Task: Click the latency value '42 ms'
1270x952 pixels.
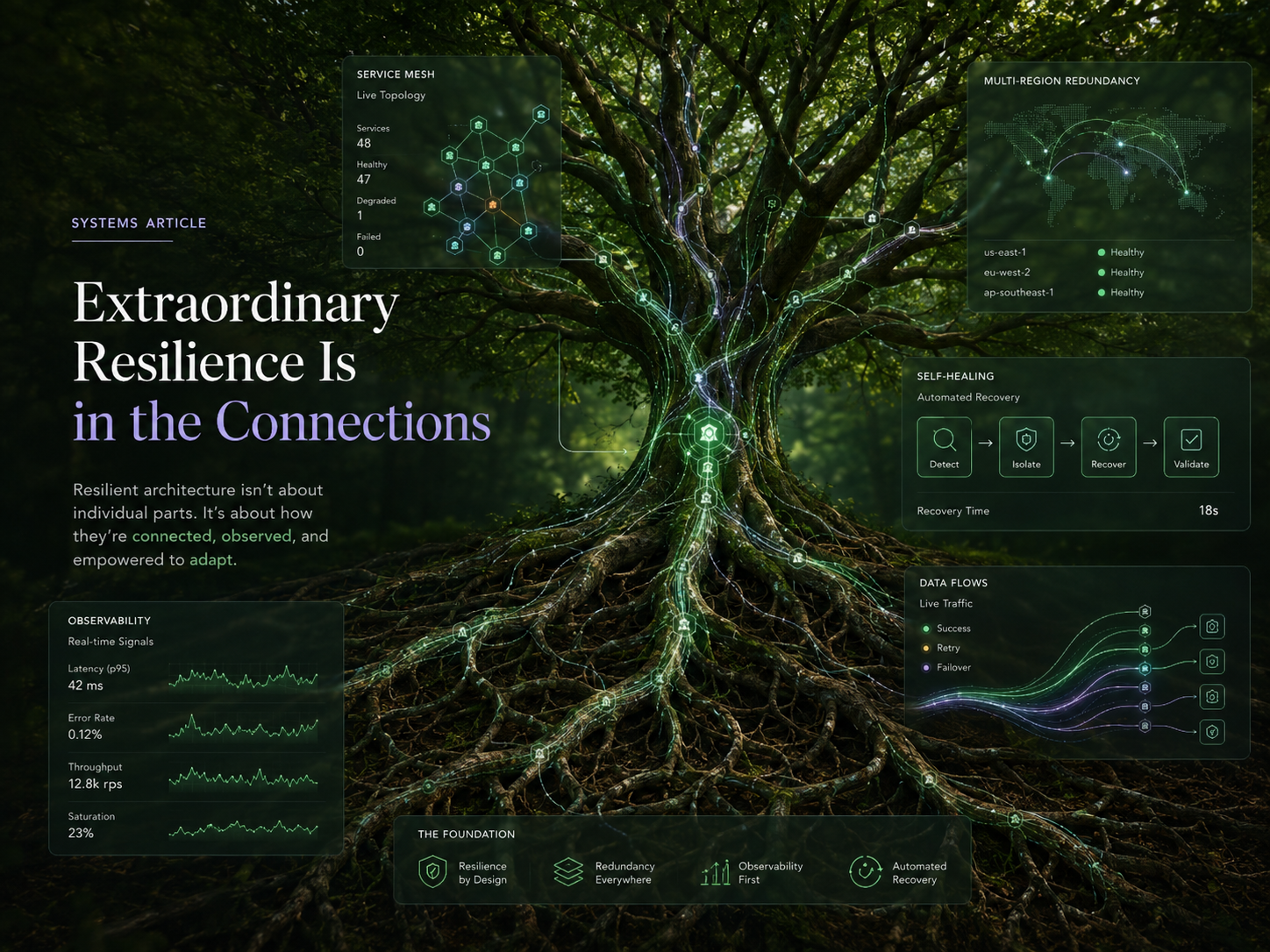Action: coord(86,686)
